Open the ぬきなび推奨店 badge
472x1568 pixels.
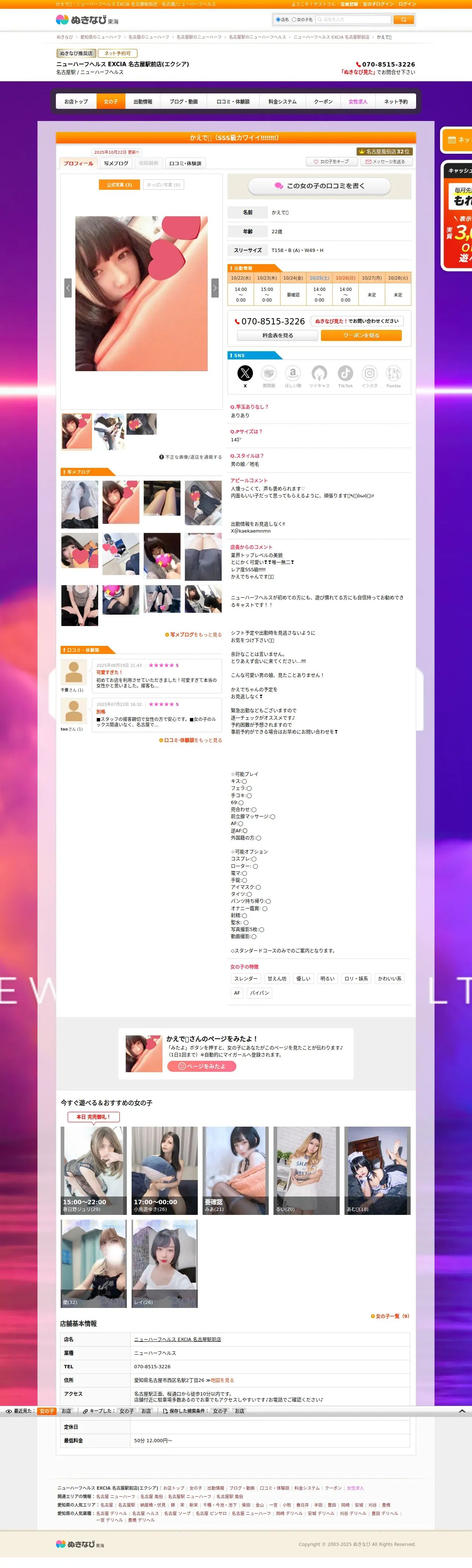[x=76, y=54]
